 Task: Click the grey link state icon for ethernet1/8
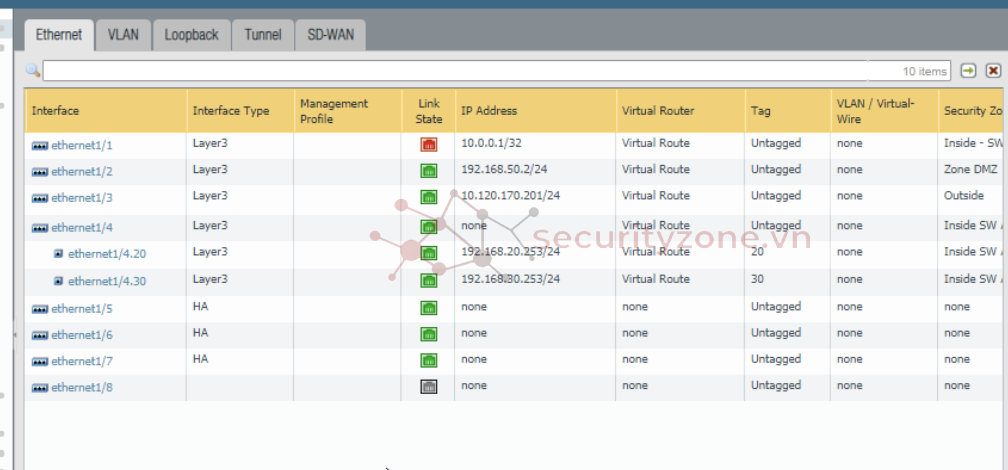428,387
